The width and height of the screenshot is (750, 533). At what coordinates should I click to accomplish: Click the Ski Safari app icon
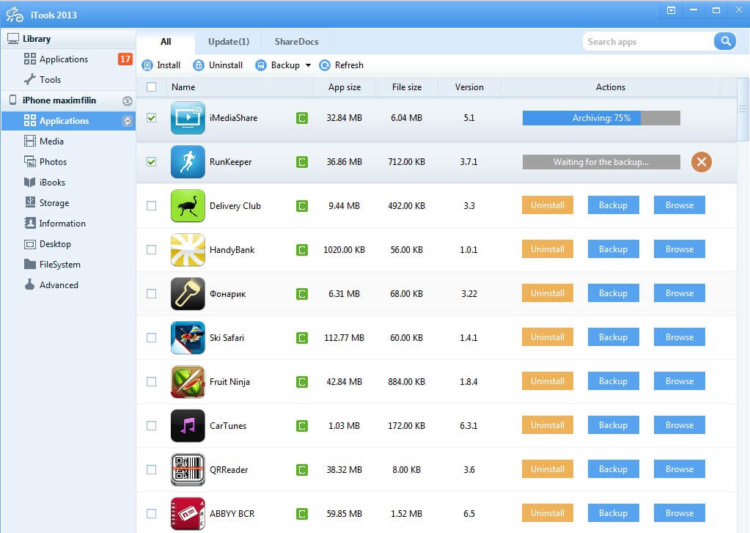188,338
